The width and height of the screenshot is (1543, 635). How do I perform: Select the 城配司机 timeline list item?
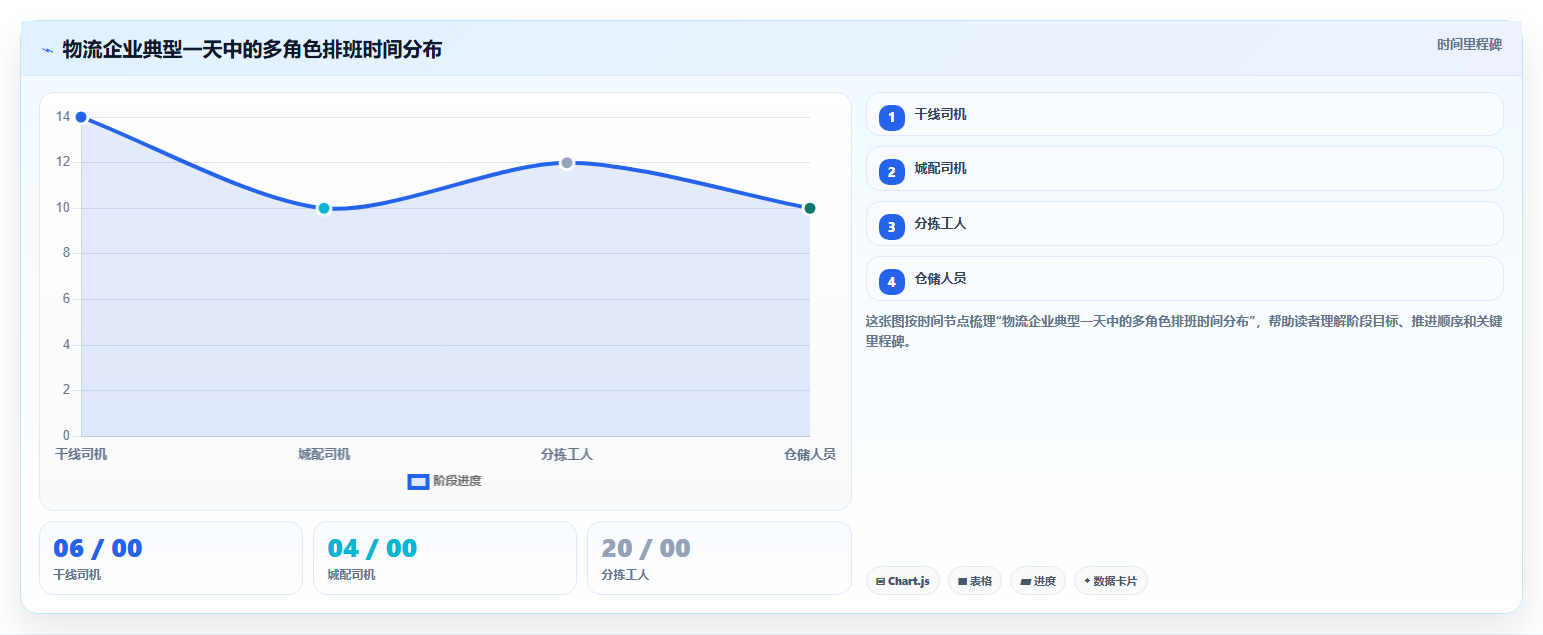[x=1184, y=169]
